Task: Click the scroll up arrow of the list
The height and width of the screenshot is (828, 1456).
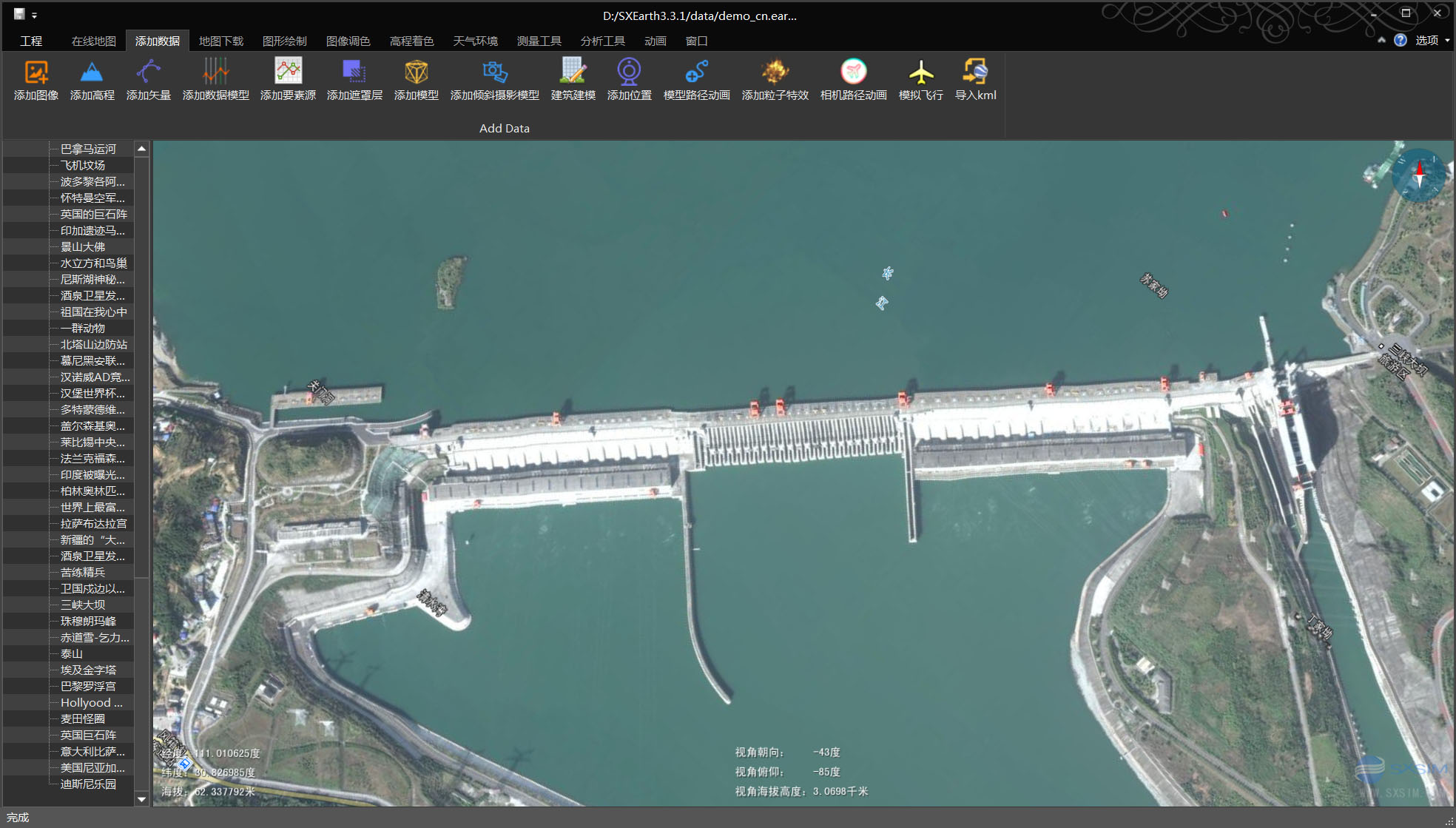Action: click(141, 149)
